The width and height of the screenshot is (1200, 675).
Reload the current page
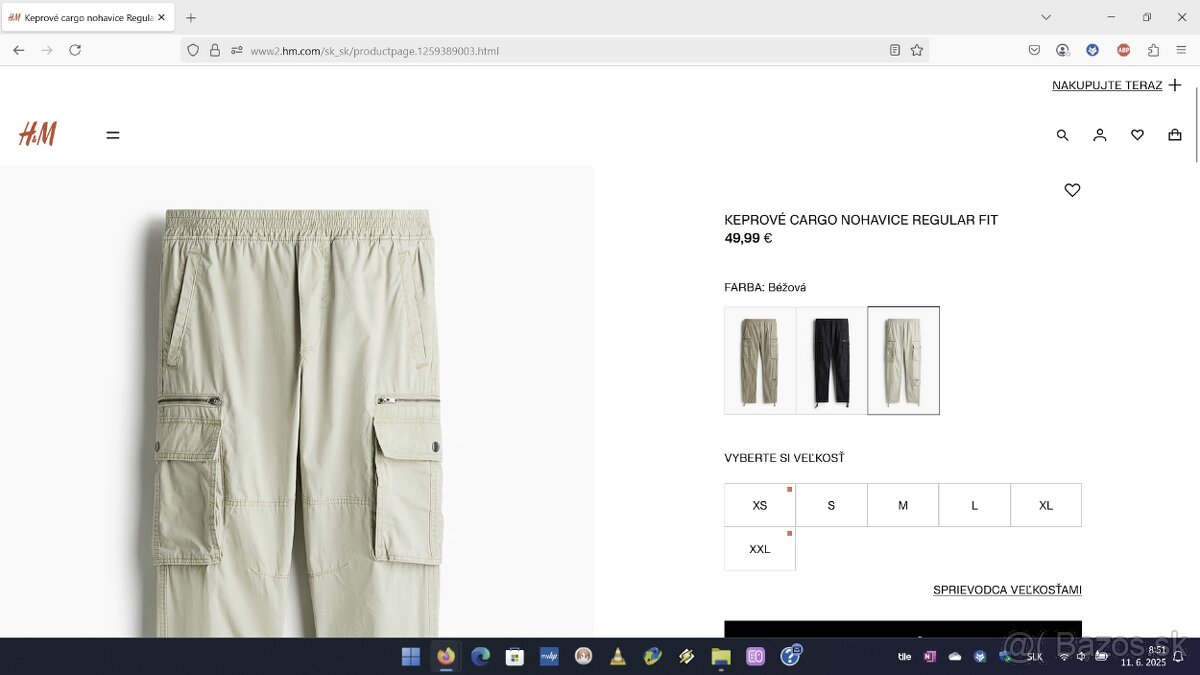point(75,50)
